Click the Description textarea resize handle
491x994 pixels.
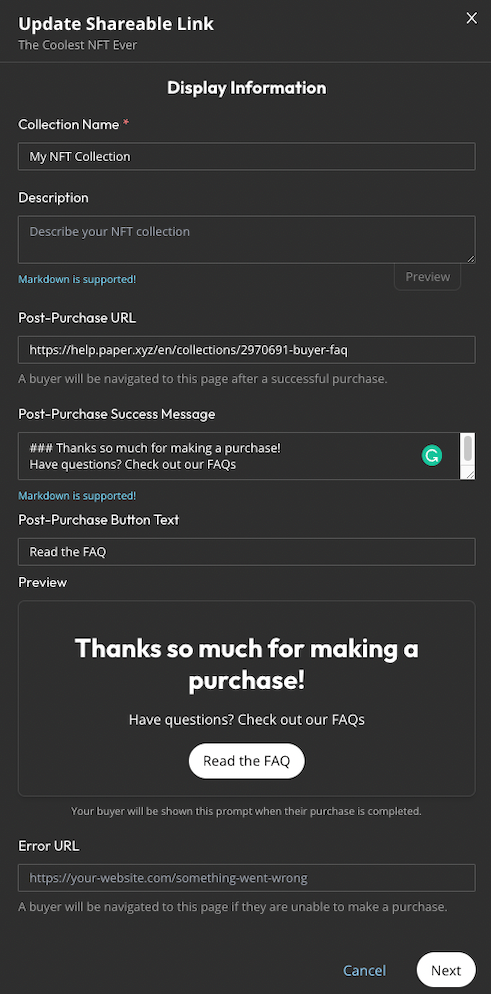pyautogui.click(x=470, y=258)
